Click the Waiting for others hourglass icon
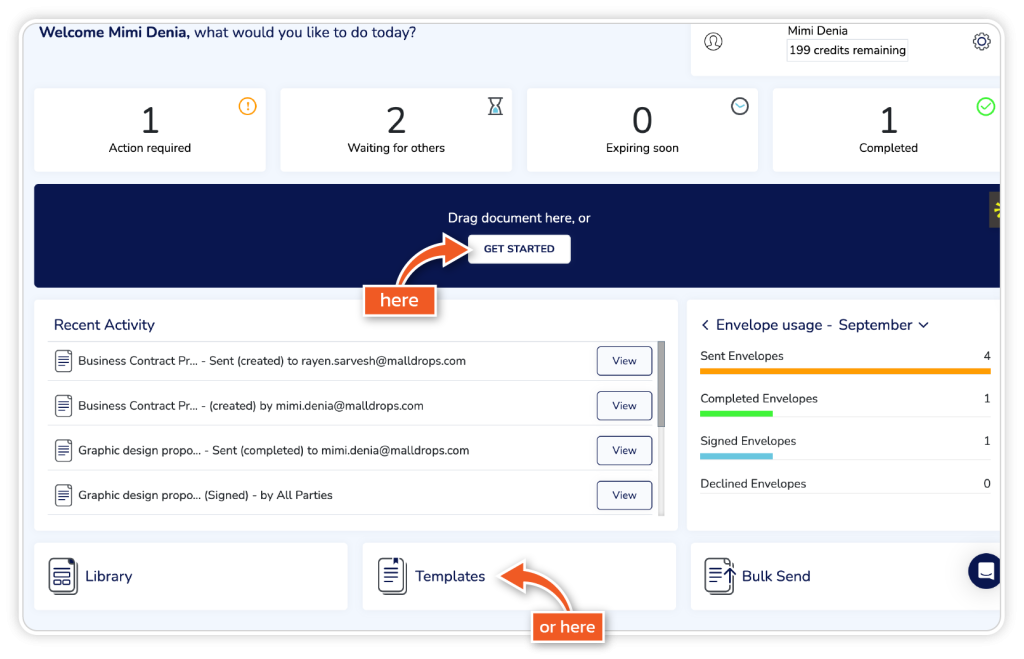Viewport: 1024px width, 659px height. pyautogui.click(x=495, y=107)
